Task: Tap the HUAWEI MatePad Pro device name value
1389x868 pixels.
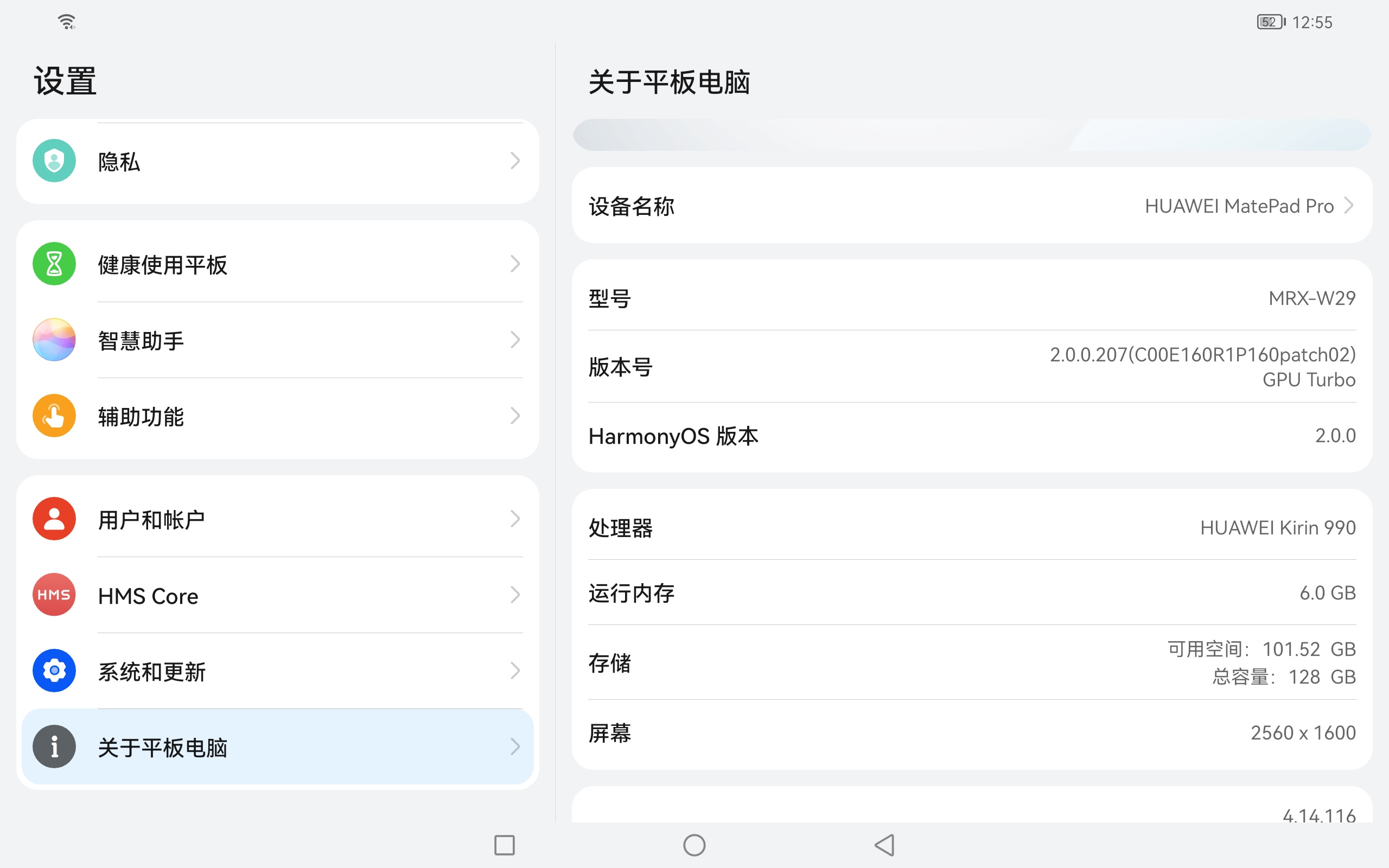Action: click(x=1239, y=206)
